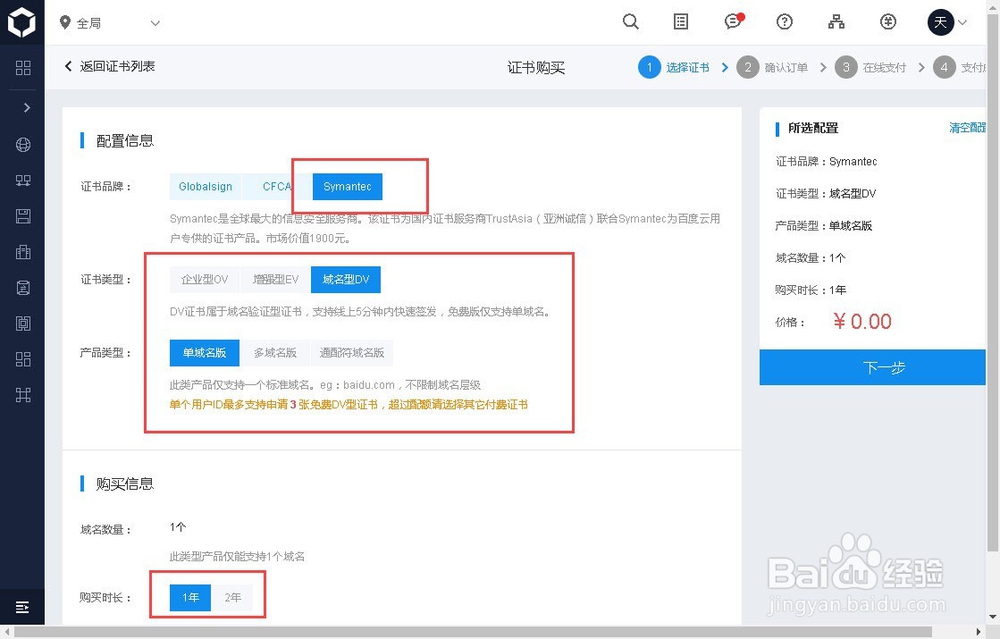Select 多域名版 product type
The width and height of the screenshot is (1000, 639).
[x=275, y=353]
